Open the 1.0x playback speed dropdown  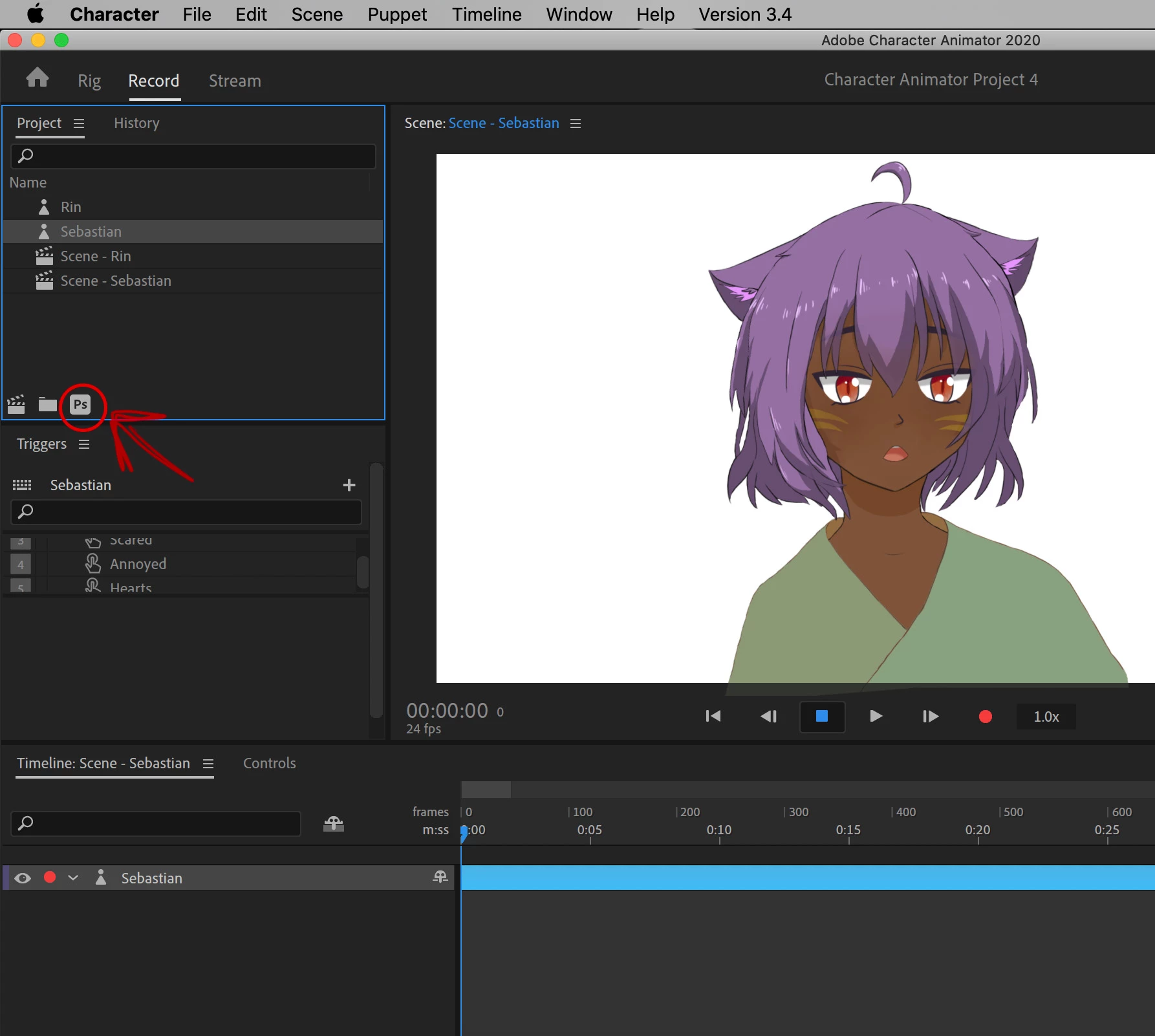click(1046, 717)
